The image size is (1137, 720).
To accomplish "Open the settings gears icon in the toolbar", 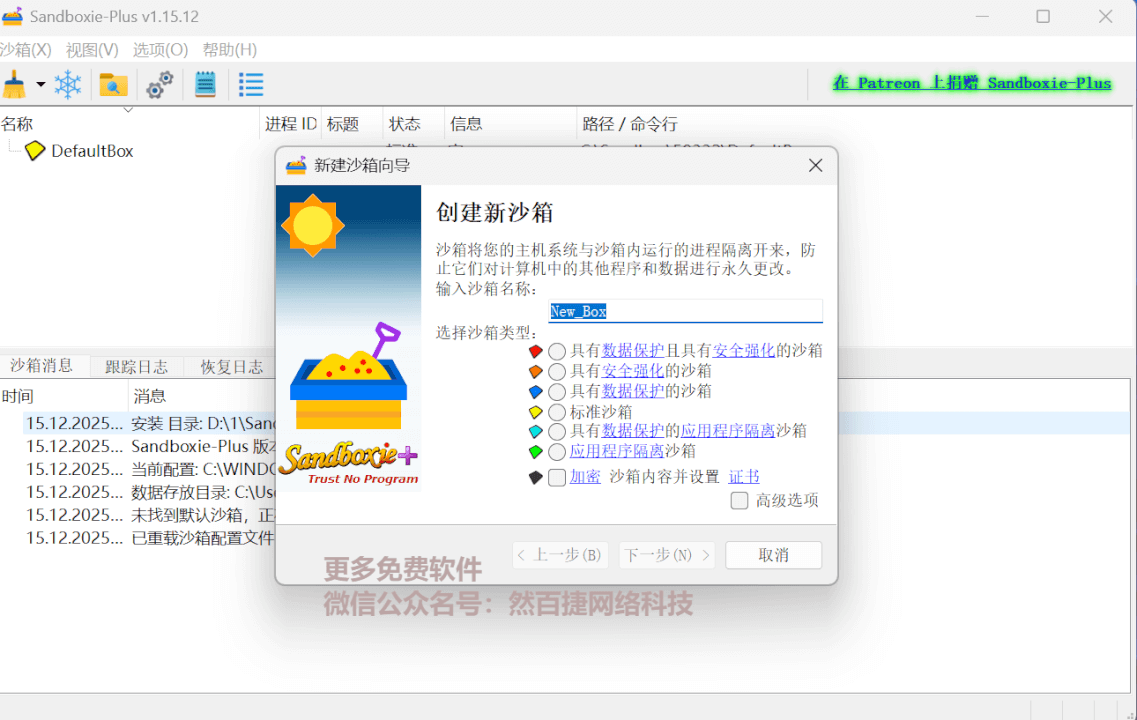I will click(157, 85).
